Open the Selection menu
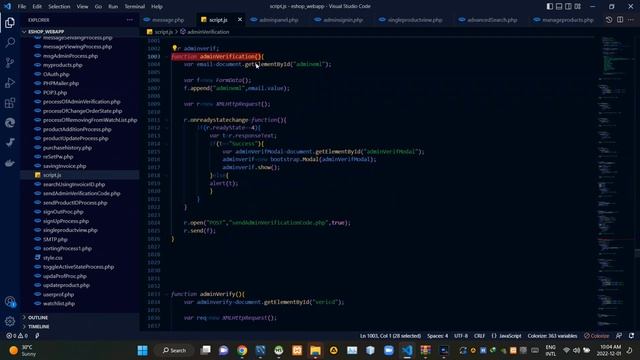 pyautogui.click(x=59, y=7)
